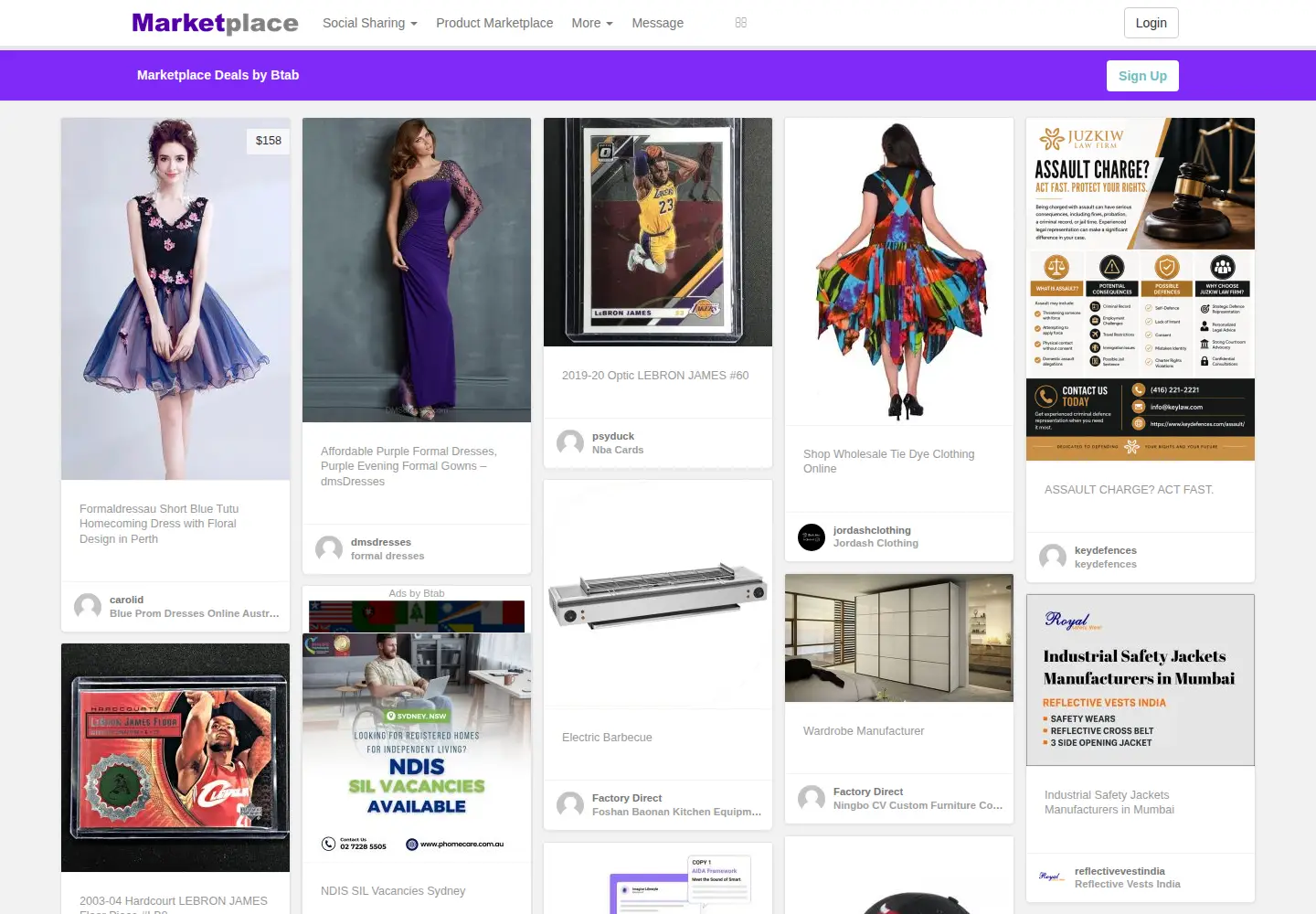Screen dimensions: 1316x914
Task: Open Industrial Safety Jackets banner image
Action: pyautogui.click(x=1141, y=680)
